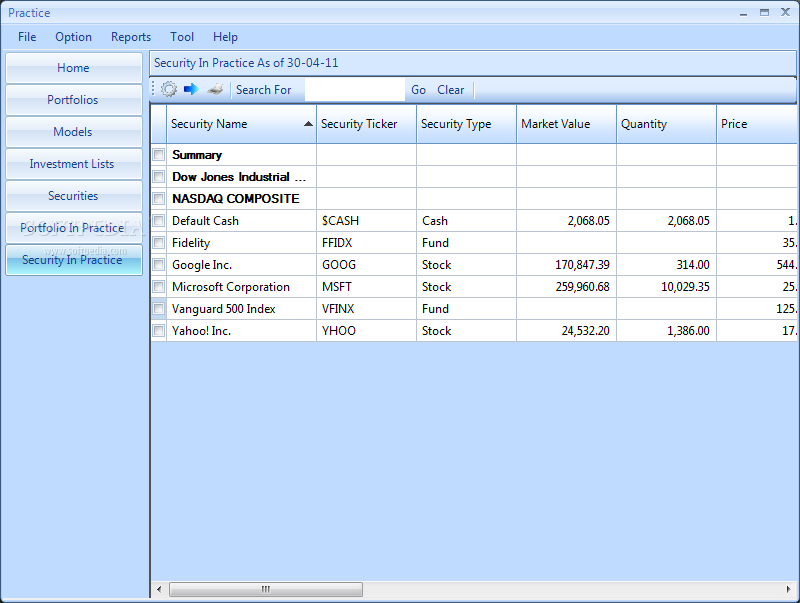This screenshot has width=800, height=603.
Task: Open the Securities section
Action: pos(73,196)
